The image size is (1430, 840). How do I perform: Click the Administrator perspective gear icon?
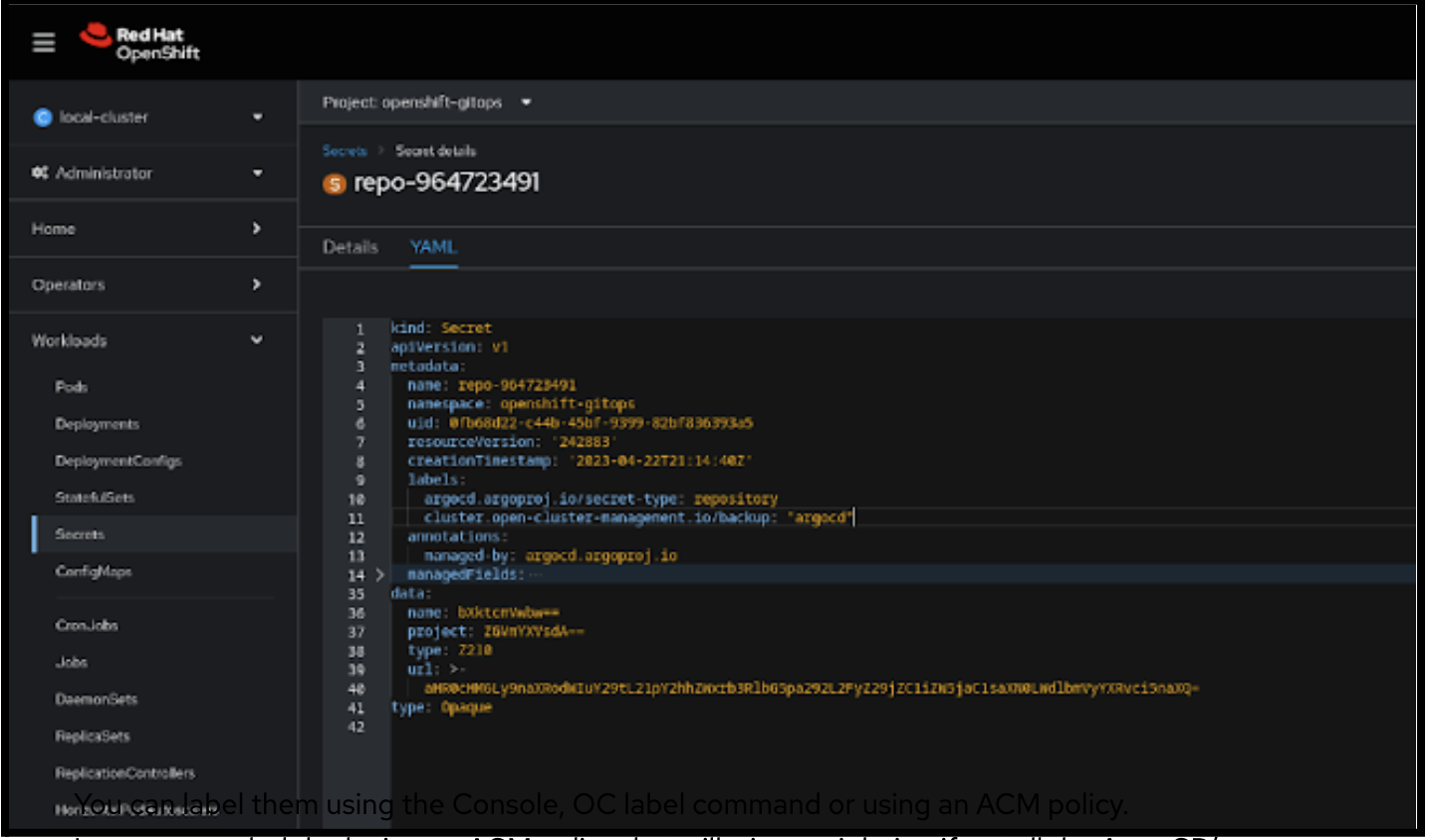pyautogui.click(x=40, y=173)
